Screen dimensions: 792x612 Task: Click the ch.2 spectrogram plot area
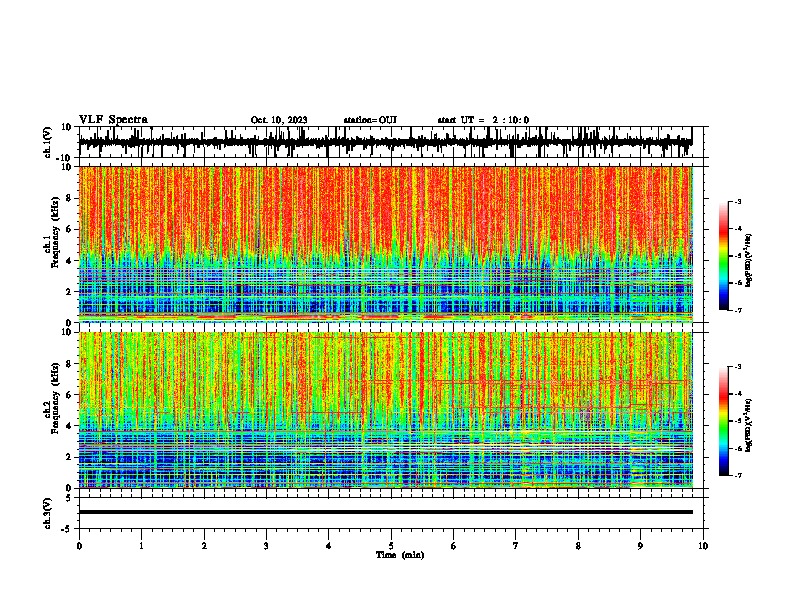coord(385,410)
